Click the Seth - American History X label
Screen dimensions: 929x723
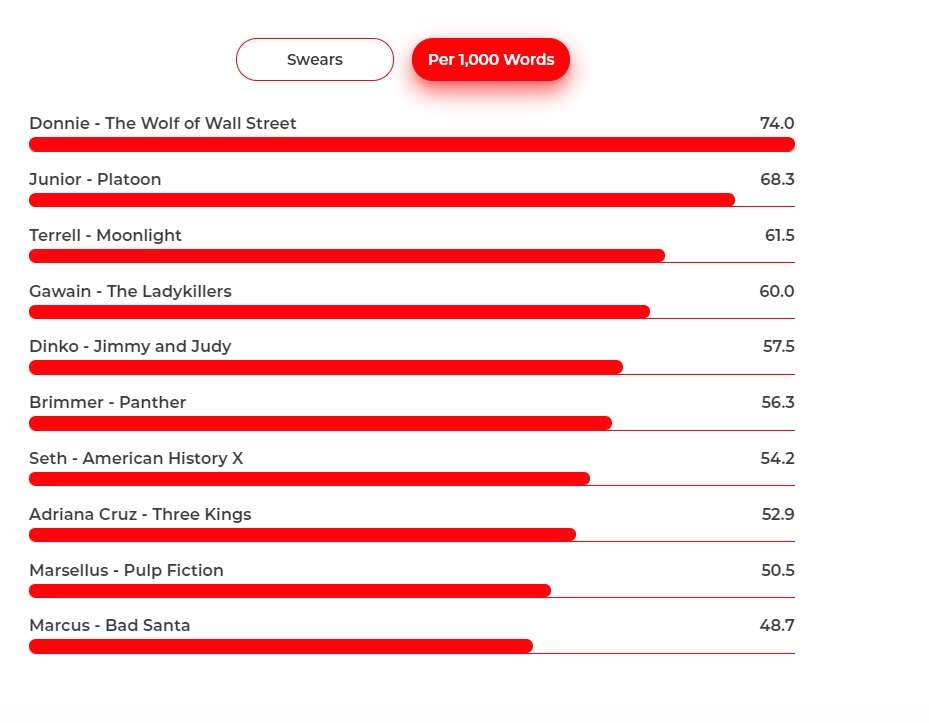(x=136, y=459)
